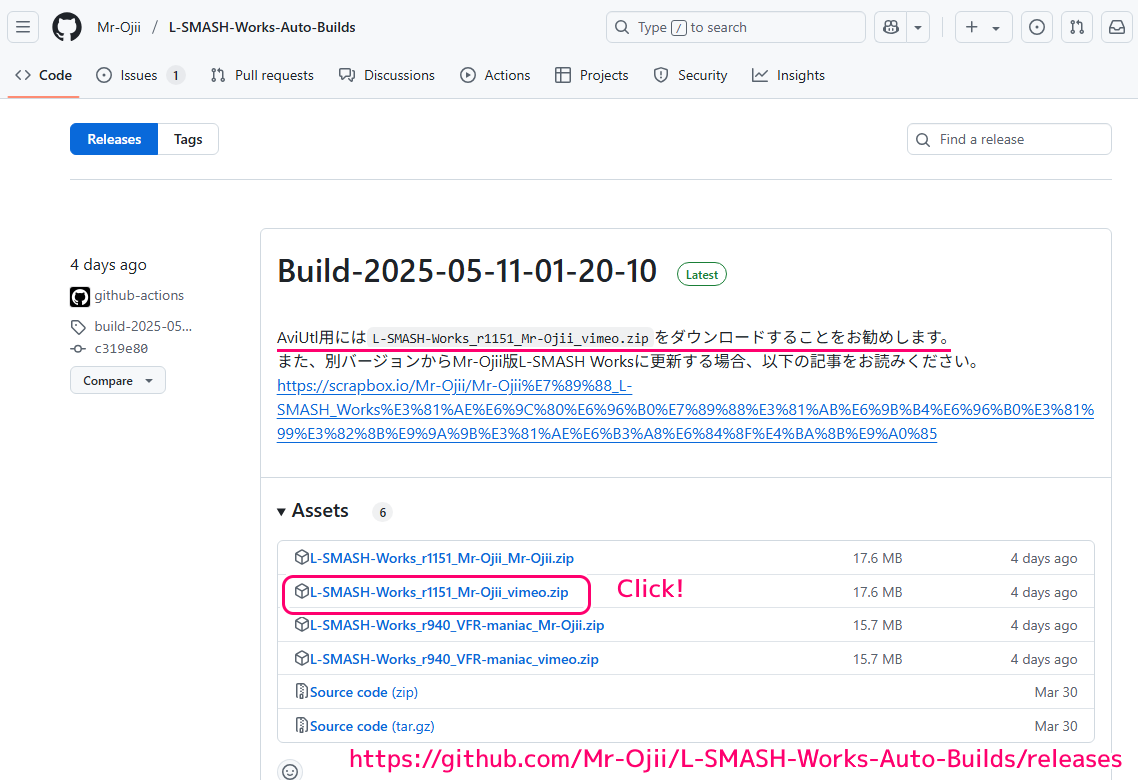Click the GitHub octocat logo
The width and height of the screenshot is (1138, 780).
[67, 28]
